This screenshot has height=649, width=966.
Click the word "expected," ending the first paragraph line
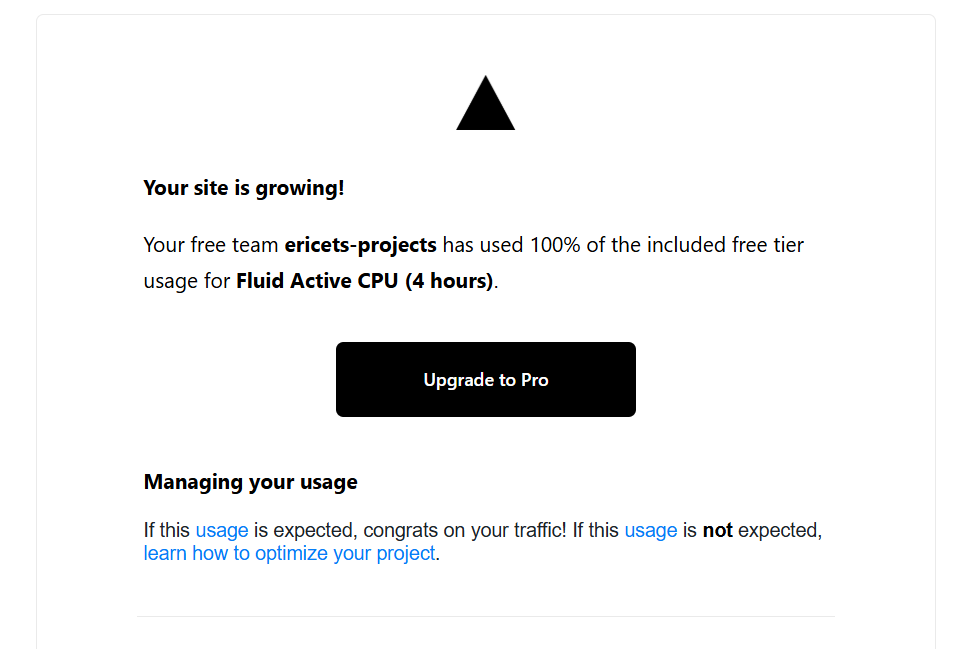coord(780,530)
